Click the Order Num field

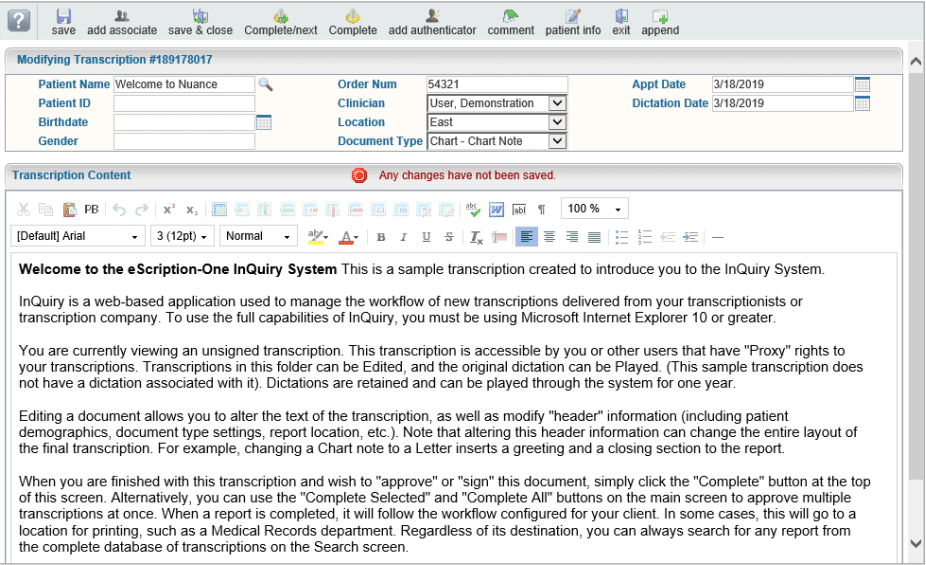[497, 84]
